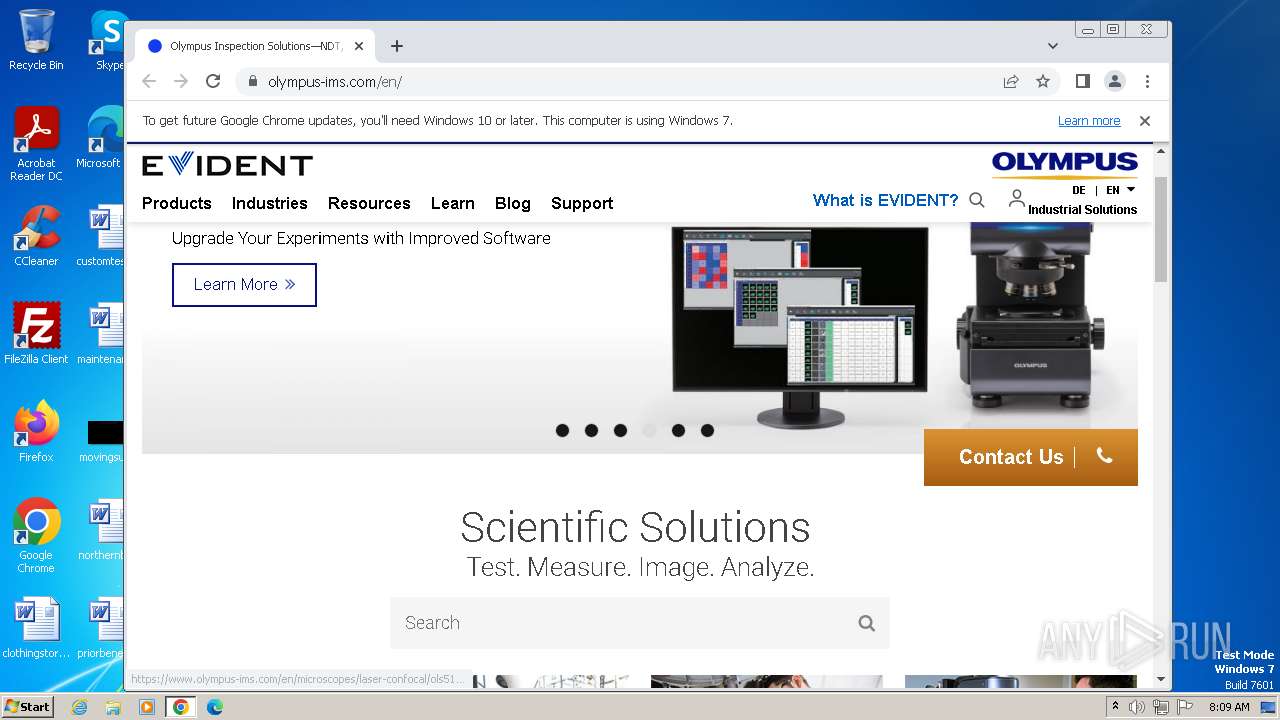Open the Products menu
Viewport: 1280px width, 720px height.
177,203
